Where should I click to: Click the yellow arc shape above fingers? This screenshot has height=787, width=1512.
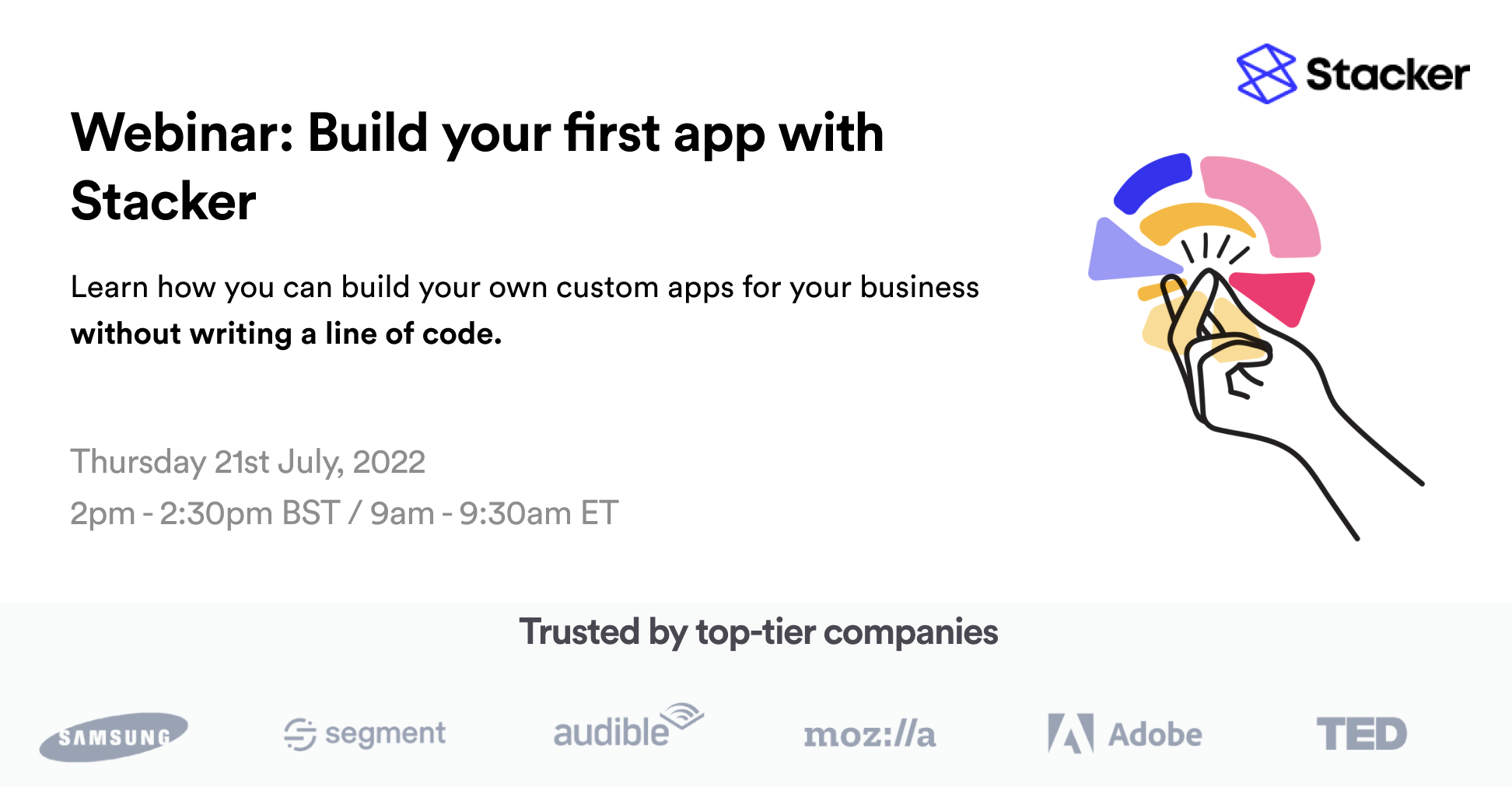coord(1195,221)
